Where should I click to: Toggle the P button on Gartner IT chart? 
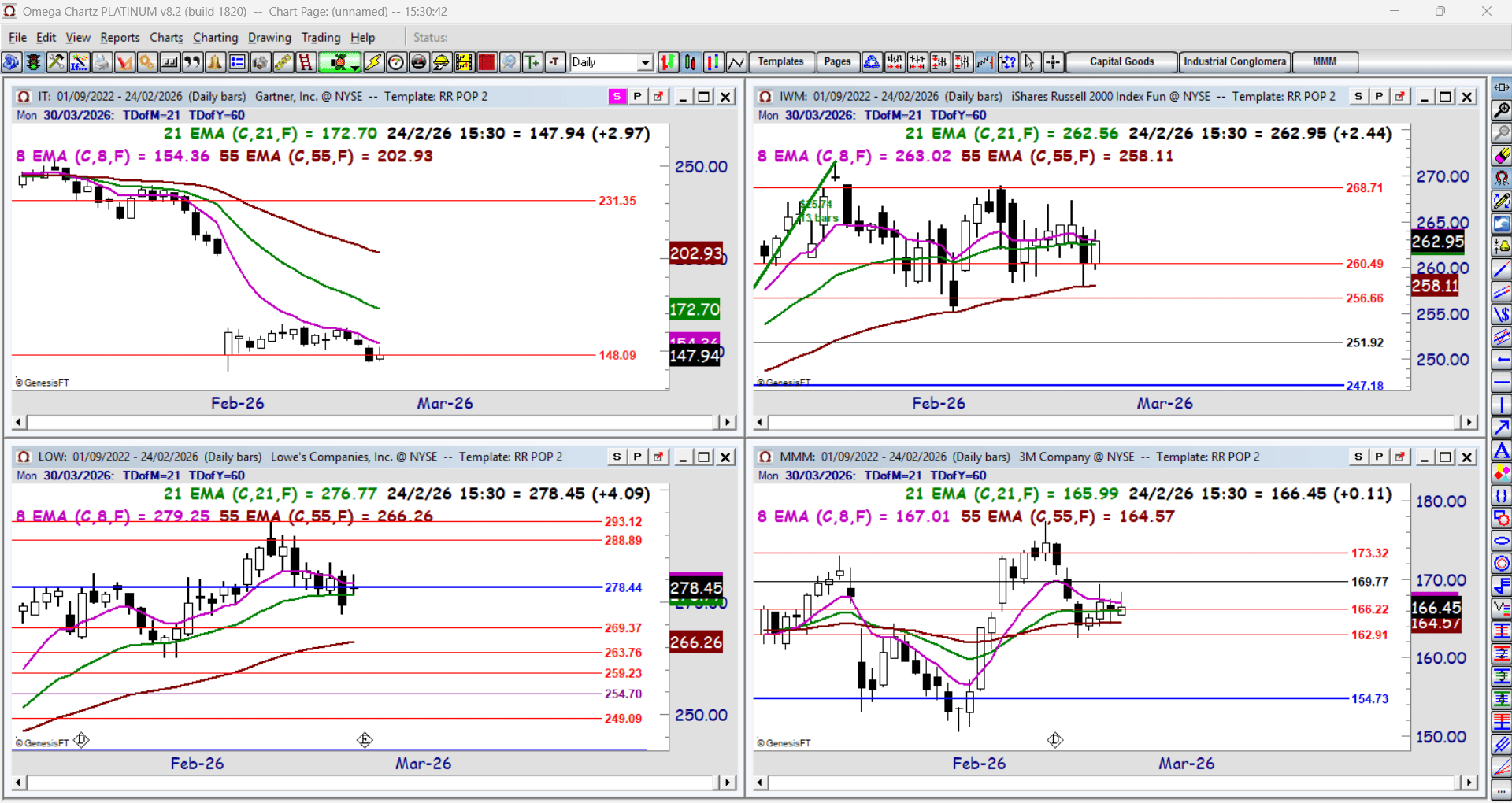[638, 97]
